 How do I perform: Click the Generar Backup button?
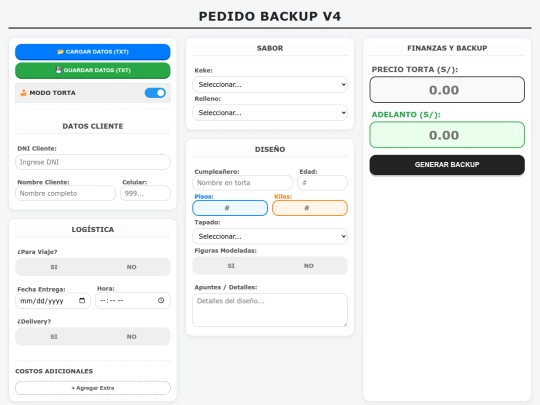[x=447, y=165]
